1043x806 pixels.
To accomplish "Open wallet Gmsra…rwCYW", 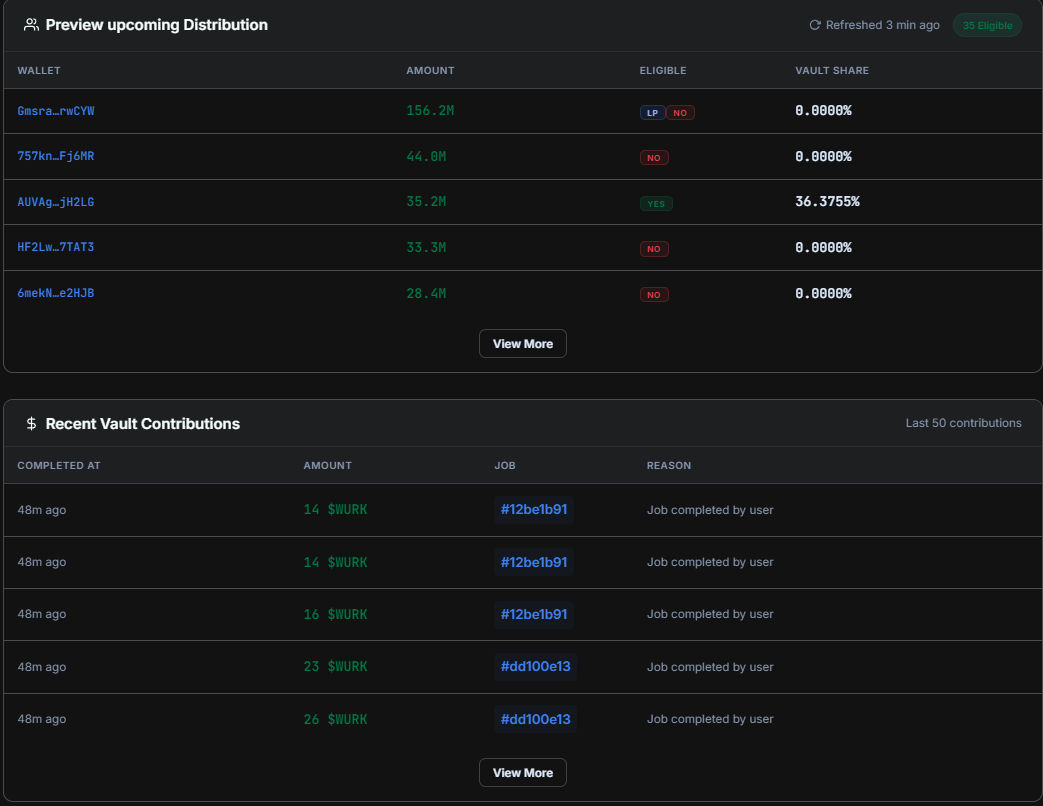I will [56, 111].
